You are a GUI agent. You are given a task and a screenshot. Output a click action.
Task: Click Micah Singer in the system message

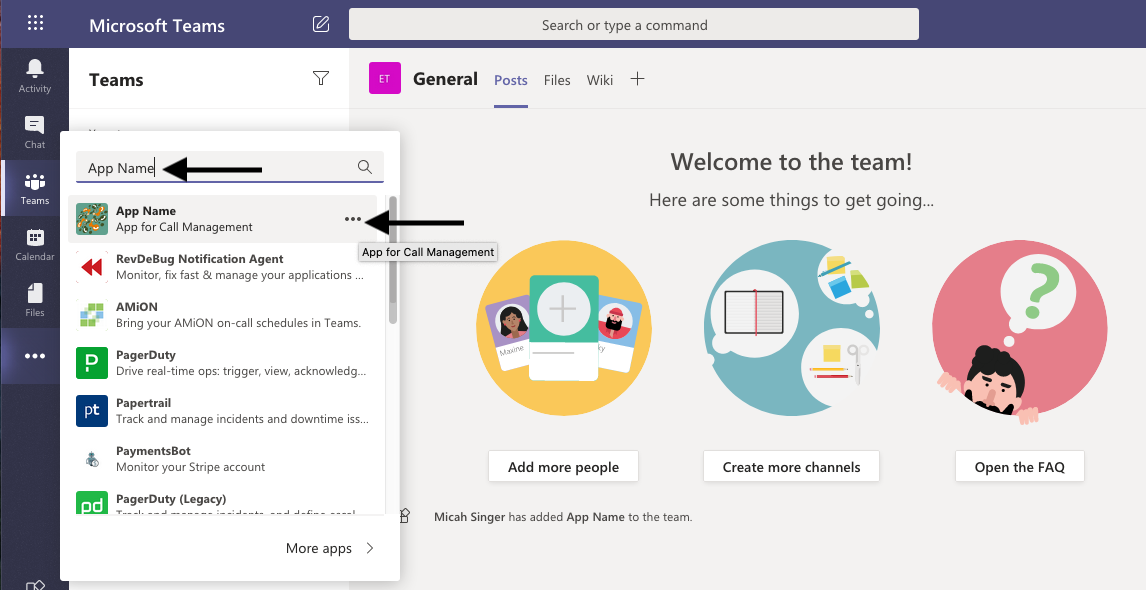tap(469, 517)
